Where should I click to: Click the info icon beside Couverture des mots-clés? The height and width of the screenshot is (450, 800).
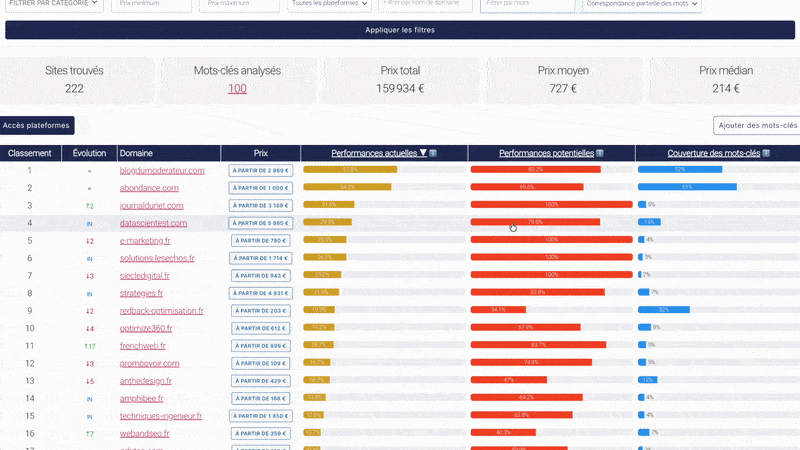coord(765,153)
